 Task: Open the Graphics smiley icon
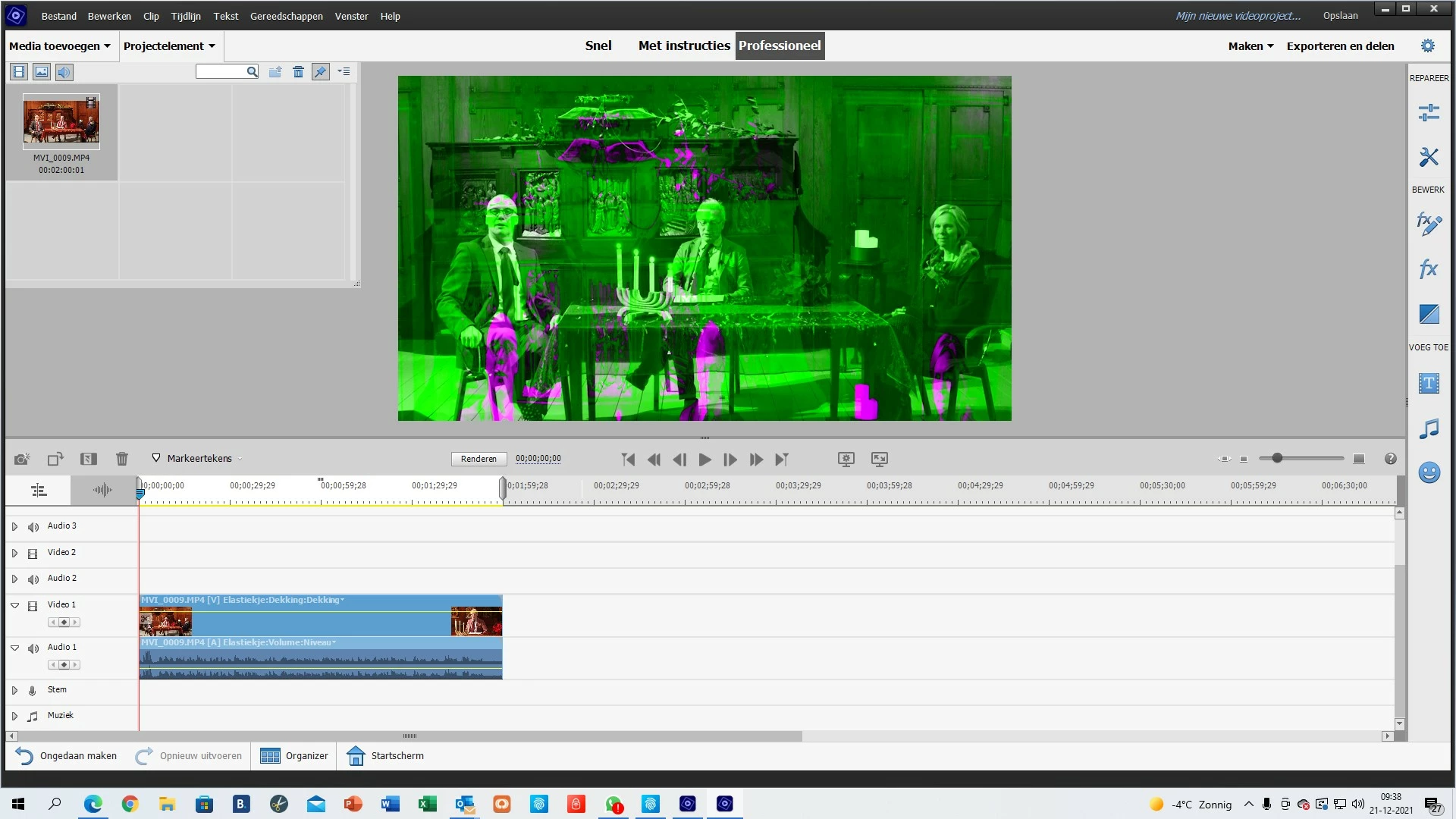click(1429, 473)
